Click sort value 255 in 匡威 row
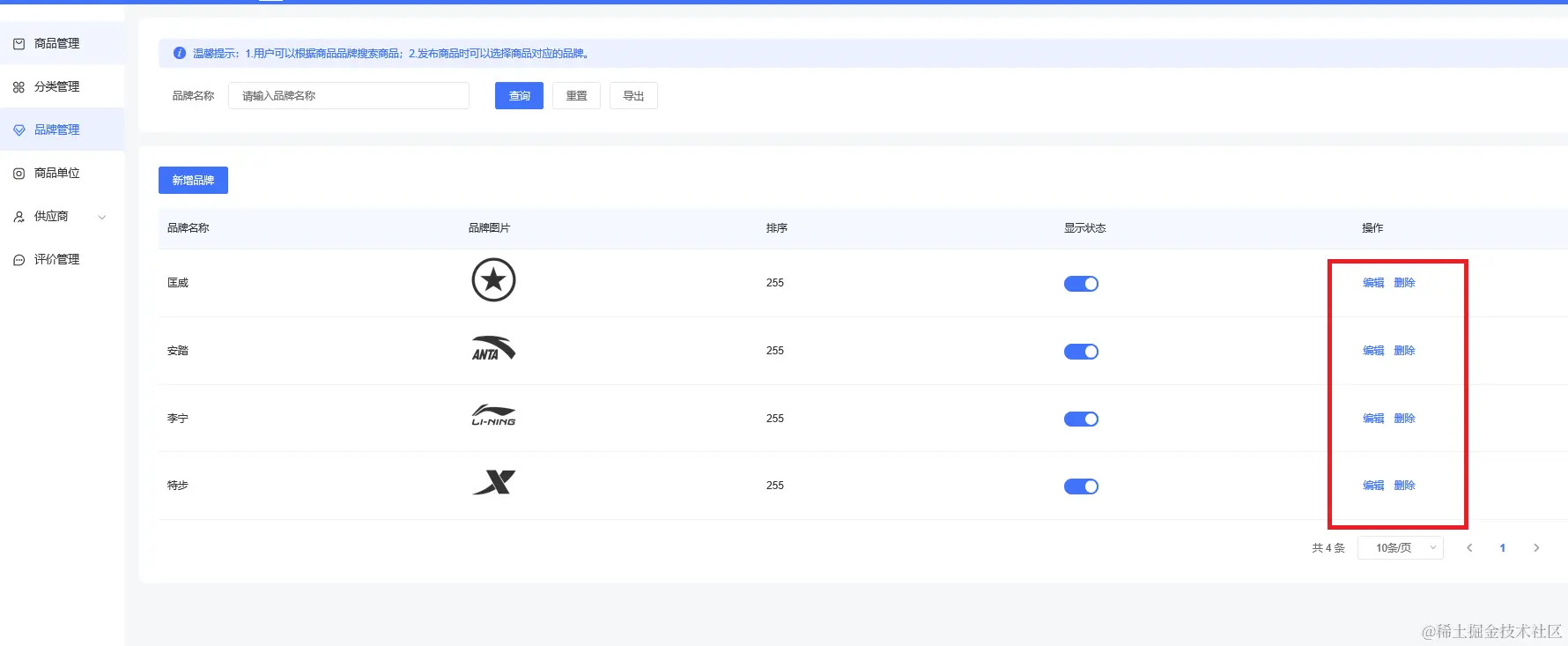The height and width of the screenshot is (646, 1568). coord(775,283)
